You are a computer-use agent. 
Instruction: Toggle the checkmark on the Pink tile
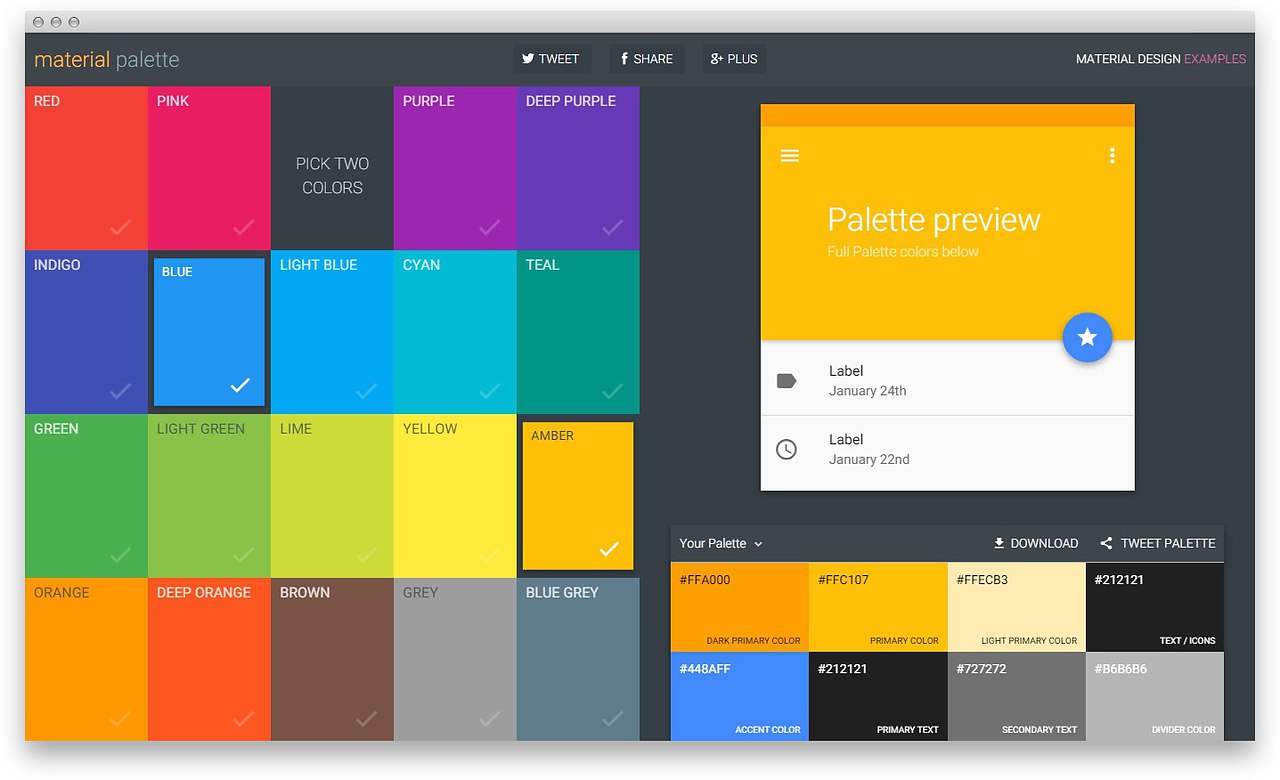click(x=243, y=228)
